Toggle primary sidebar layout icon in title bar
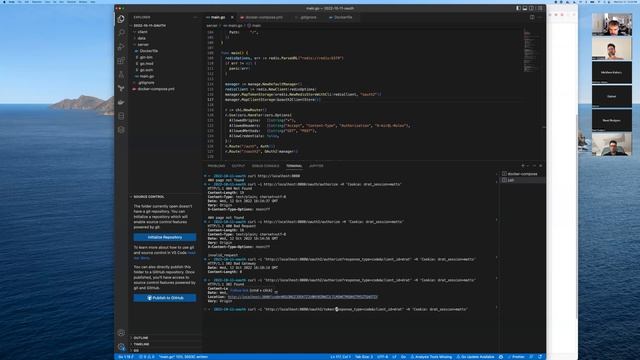 tap(518, 8)
